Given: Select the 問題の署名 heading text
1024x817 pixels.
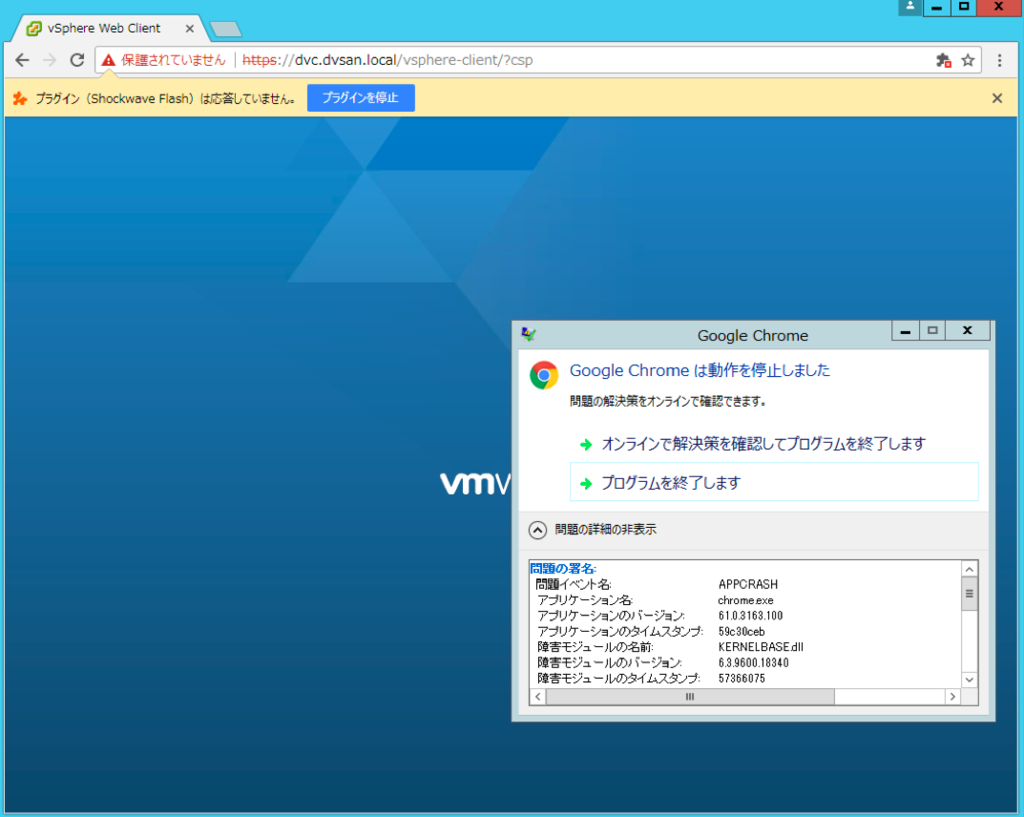Looking at the screenshot, I should (x=563, y=568).
